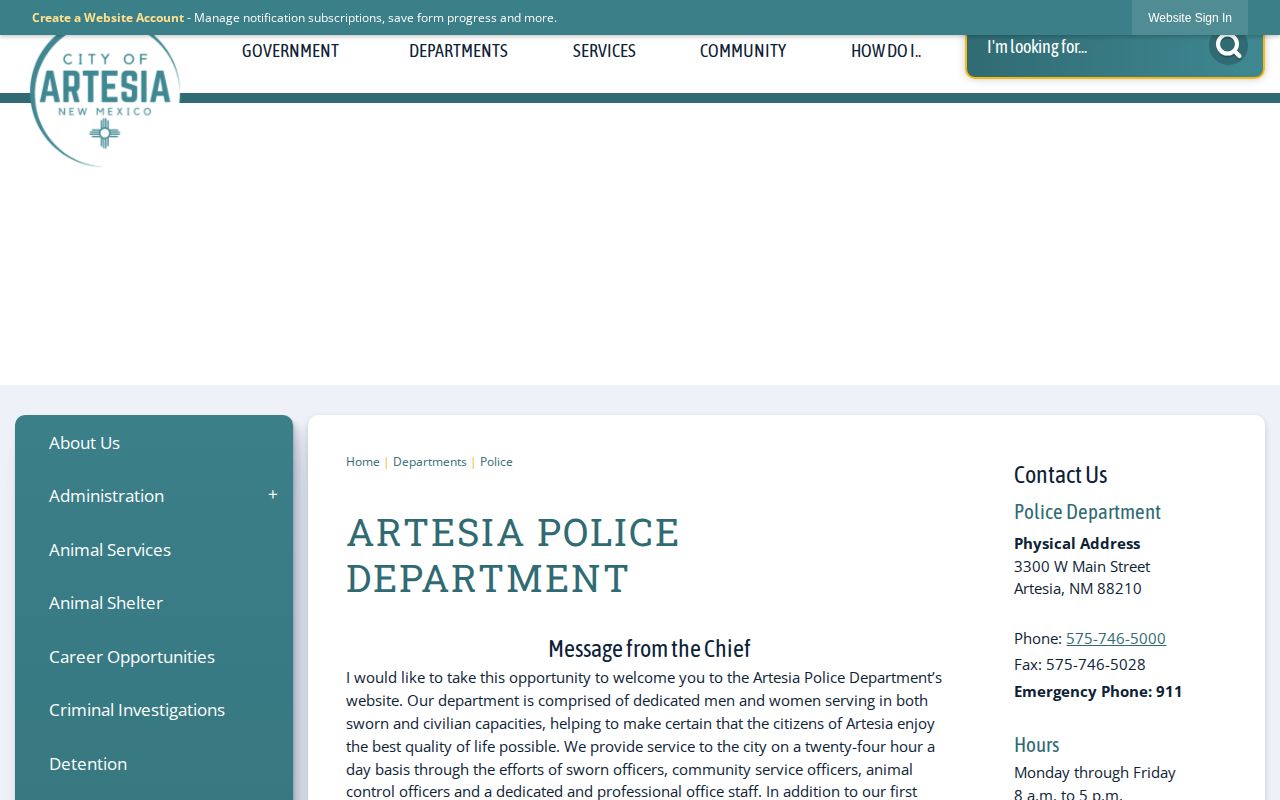Click the Hours heading

click(1036, 745)
